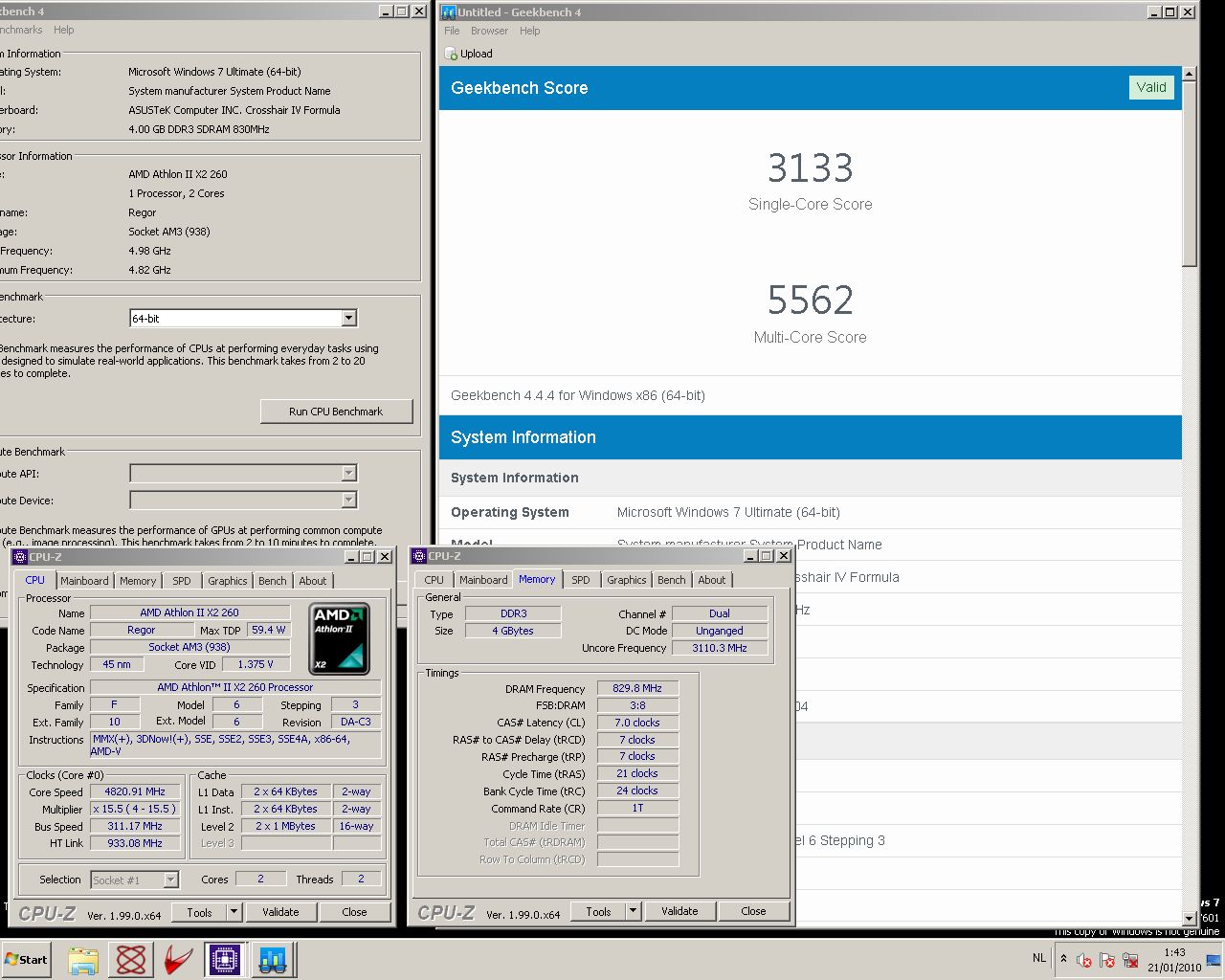The image size is (1225, 980).
Task: Open Windows Explorer from the taskbar
Action: tap(83, 960)
